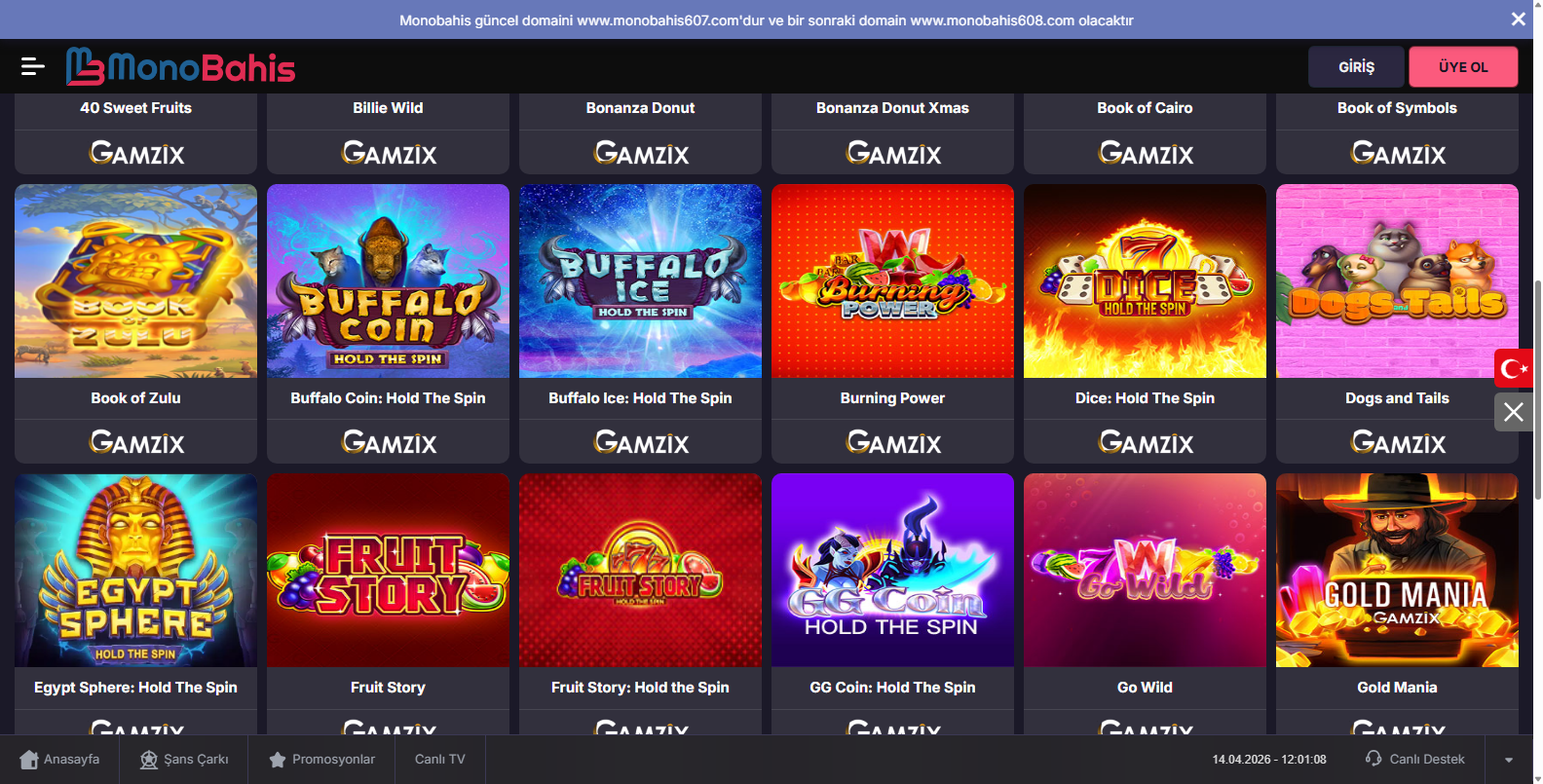Open the Gold Mania game thumbnail

1397,570
